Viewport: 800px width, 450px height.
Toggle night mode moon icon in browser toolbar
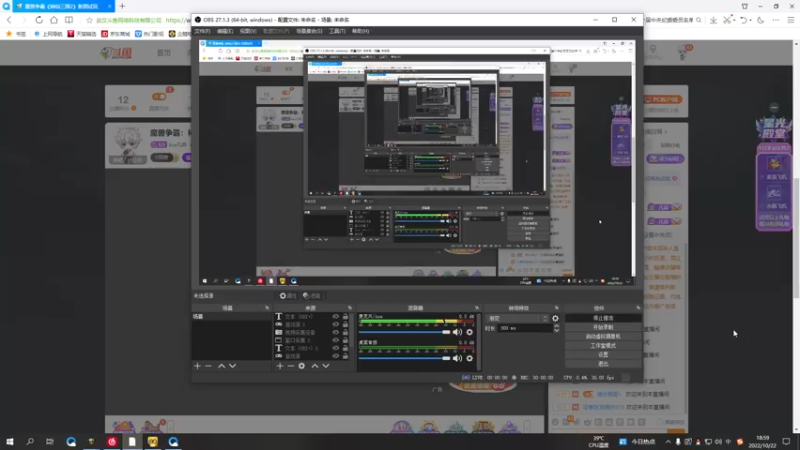(761, 20)
